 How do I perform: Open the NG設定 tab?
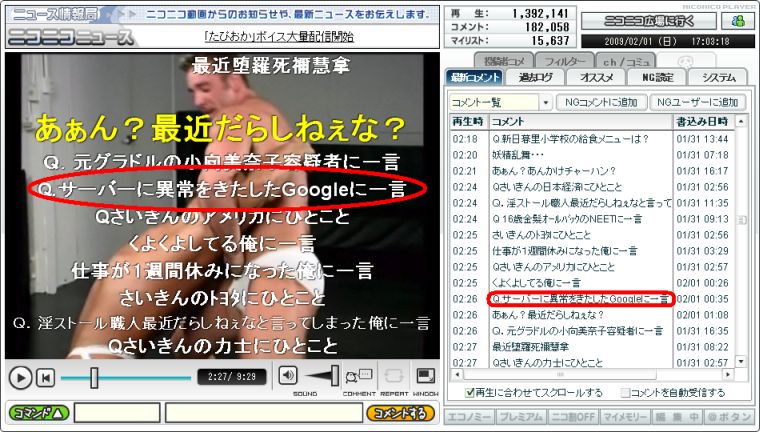(x=657, y=78)
